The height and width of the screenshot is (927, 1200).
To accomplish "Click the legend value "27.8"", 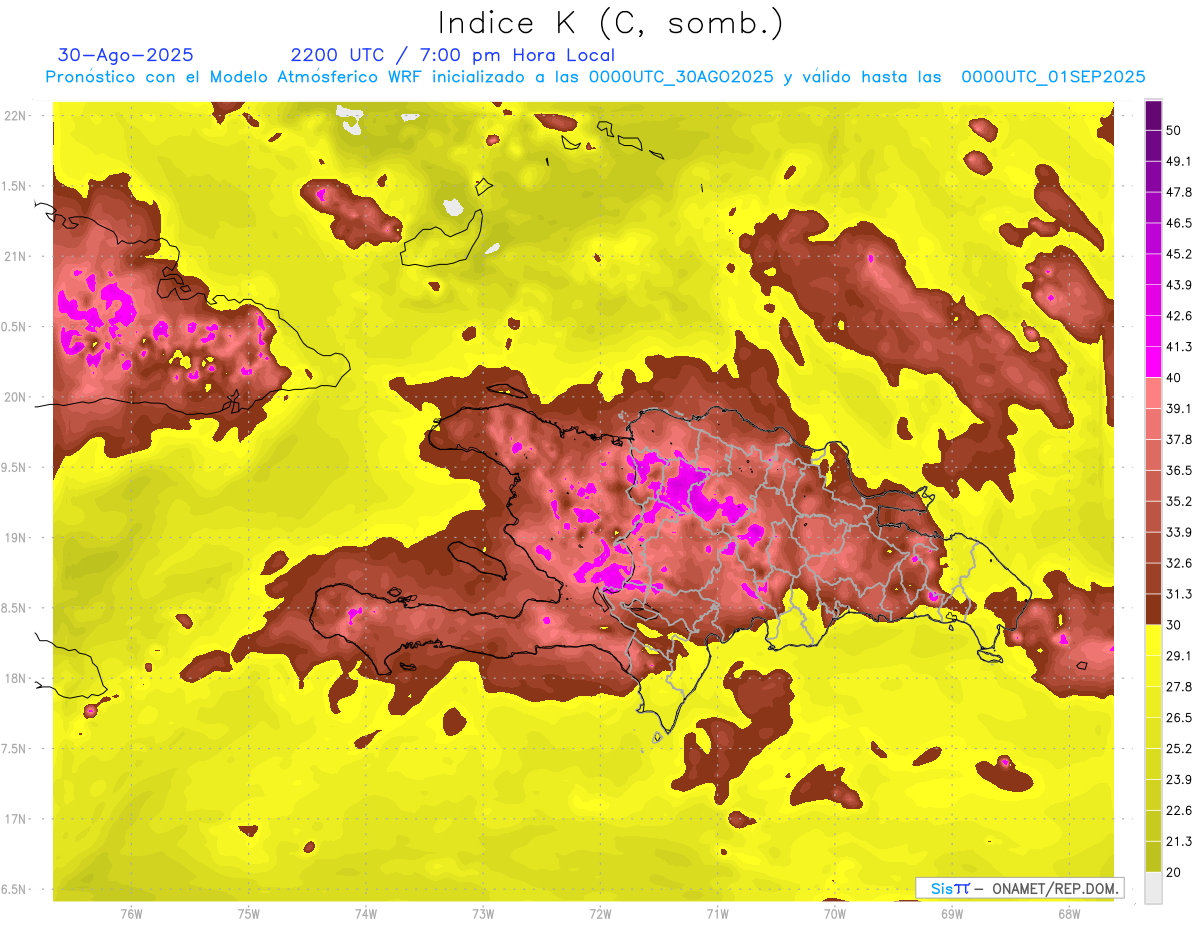I will [x=1178, y=686].
